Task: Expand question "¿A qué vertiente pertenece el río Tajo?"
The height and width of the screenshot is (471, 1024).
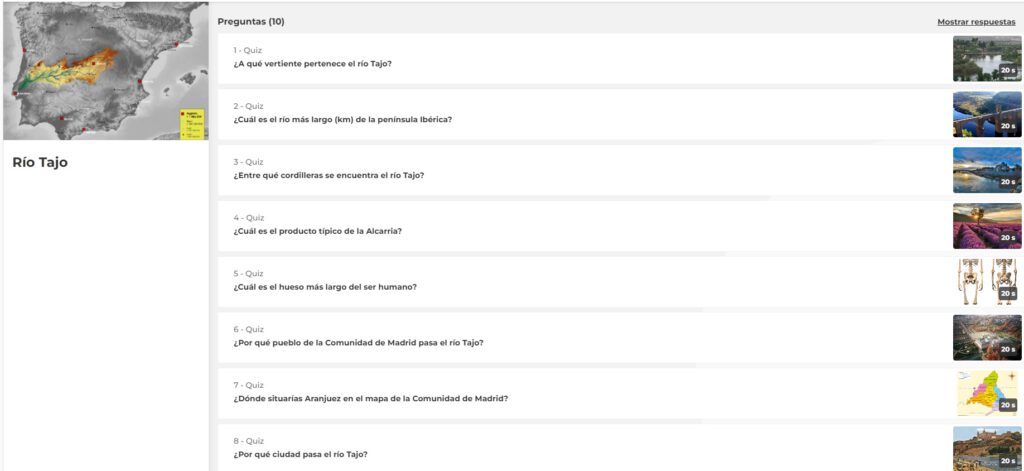Action: [x=312, y=64]
